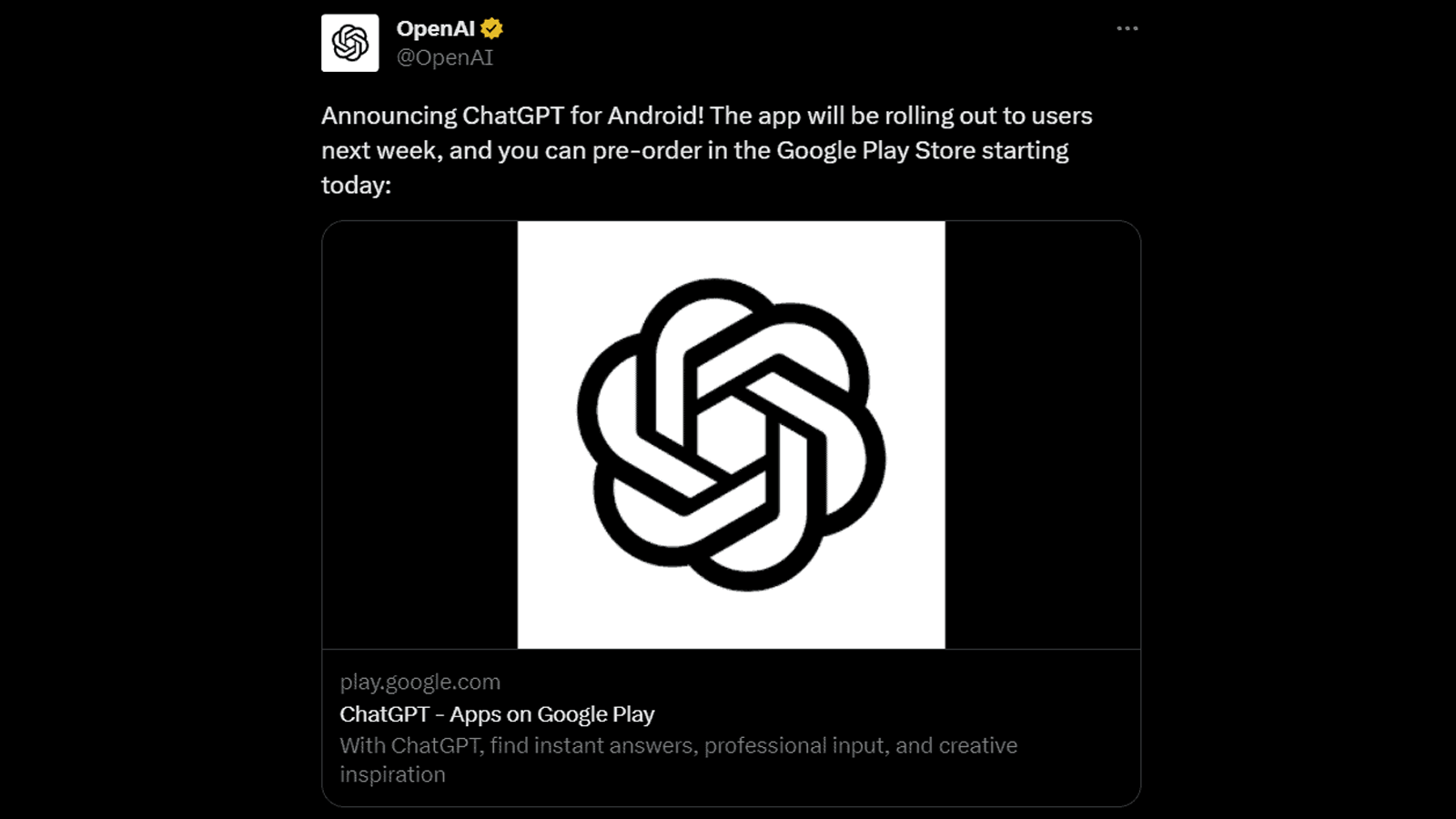Click the 'Announcing ChatGPT for Android!' sentence
Screen dimensions: 1456x819
coord(512,116)
